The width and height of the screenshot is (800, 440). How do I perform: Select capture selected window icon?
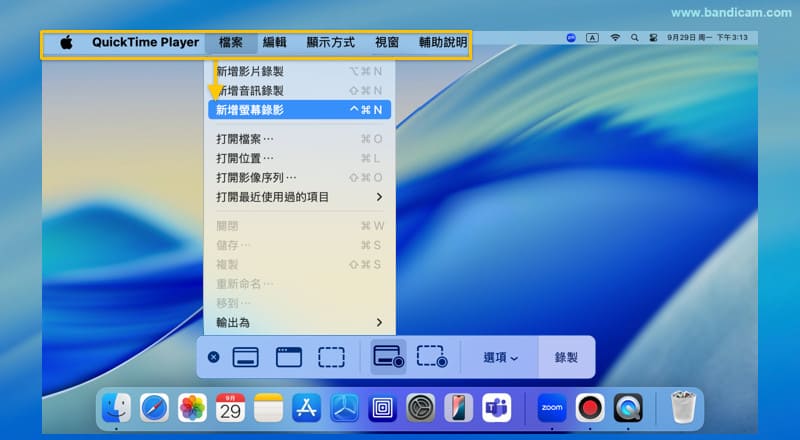(x=289, y=357)
